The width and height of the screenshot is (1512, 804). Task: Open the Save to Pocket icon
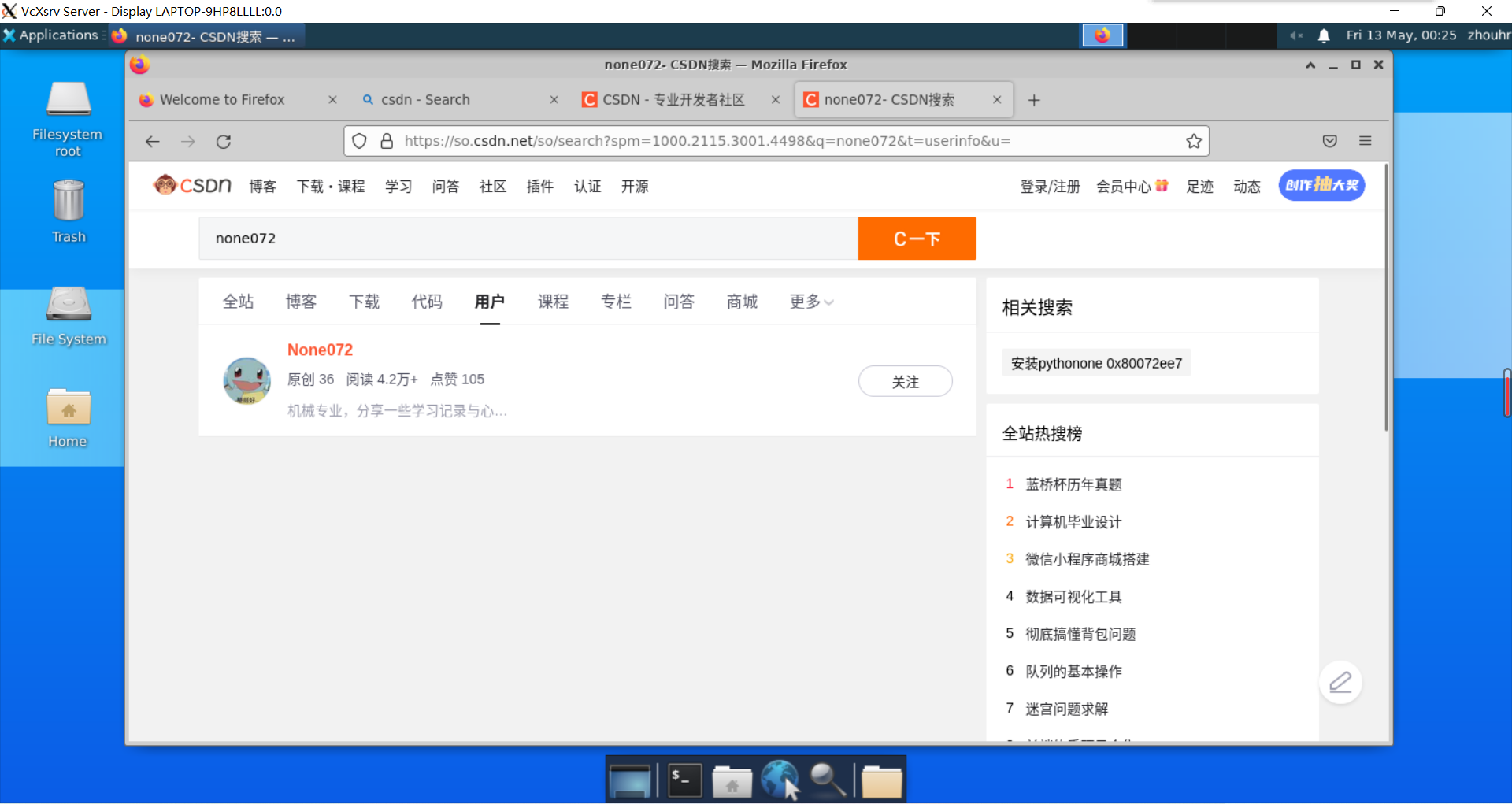[x=1329, y=141]
